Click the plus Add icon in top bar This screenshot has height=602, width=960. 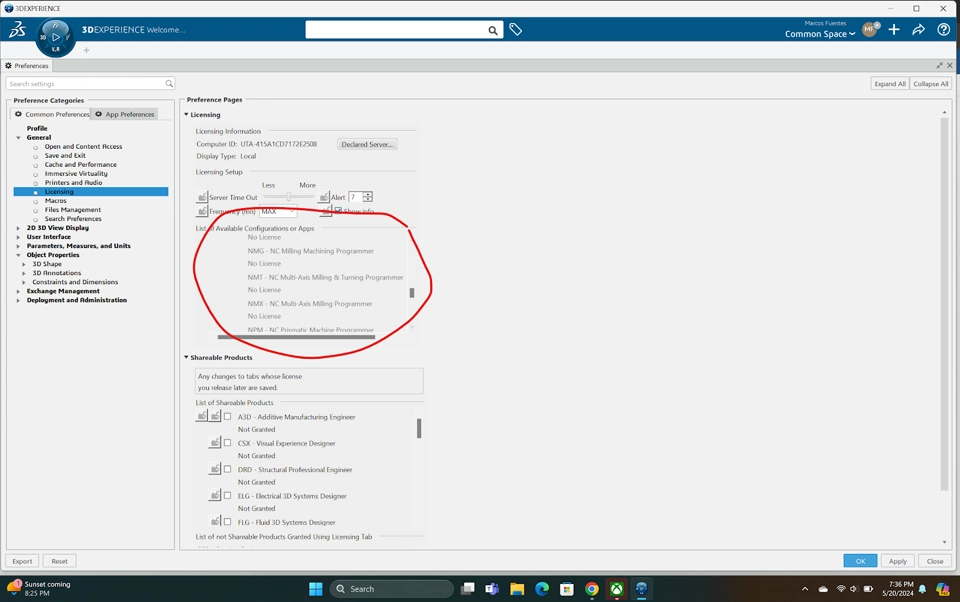click(x=894, y=29)
